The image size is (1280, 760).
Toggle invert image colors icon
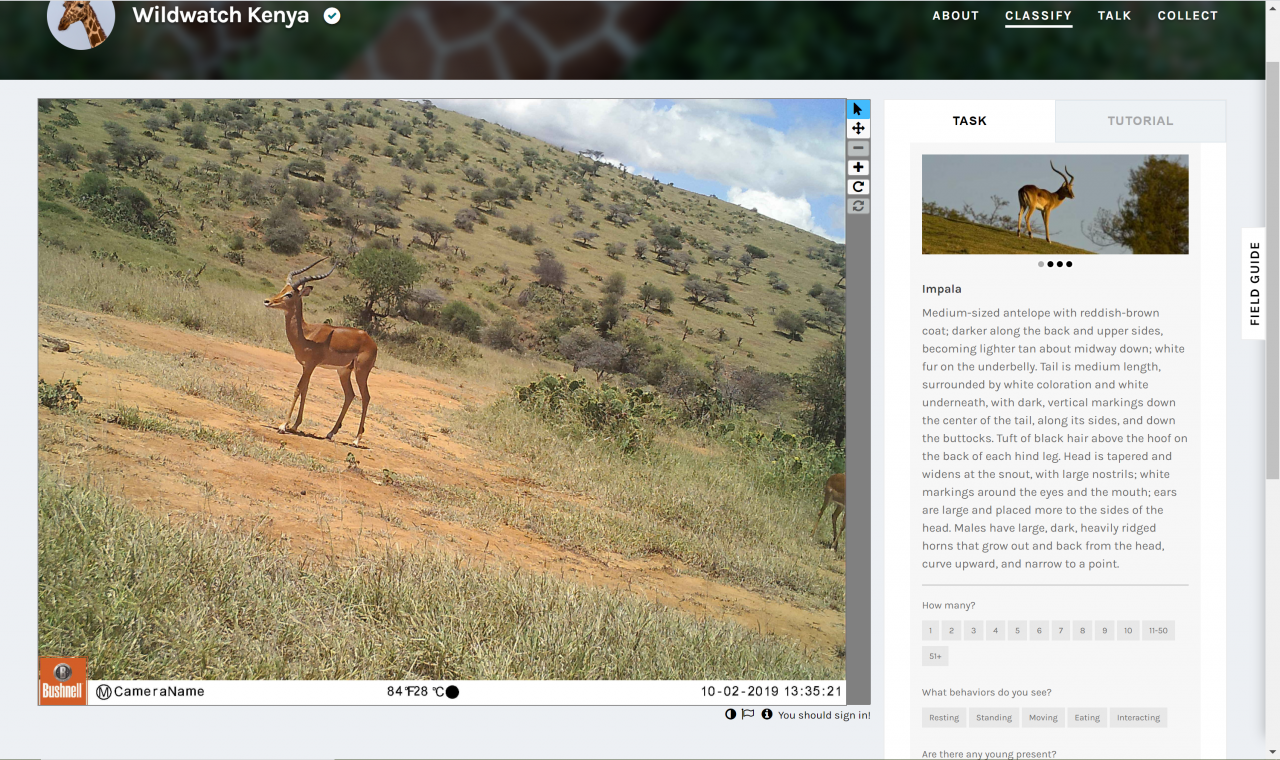click(x=731, y=714)
